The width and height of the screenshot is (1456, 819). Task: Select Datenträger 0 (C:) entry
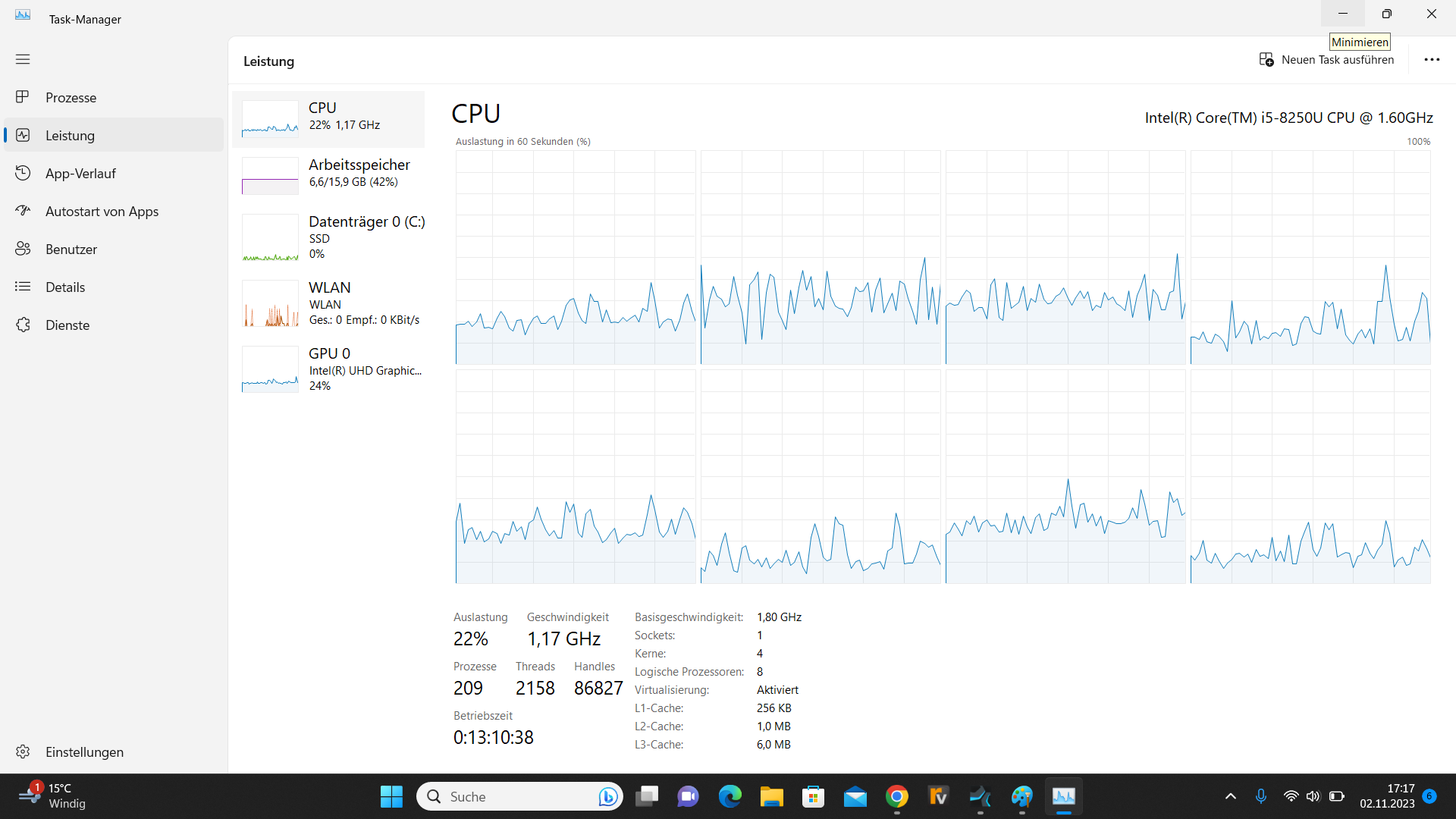pyautogui.click(x=329, y=237)
